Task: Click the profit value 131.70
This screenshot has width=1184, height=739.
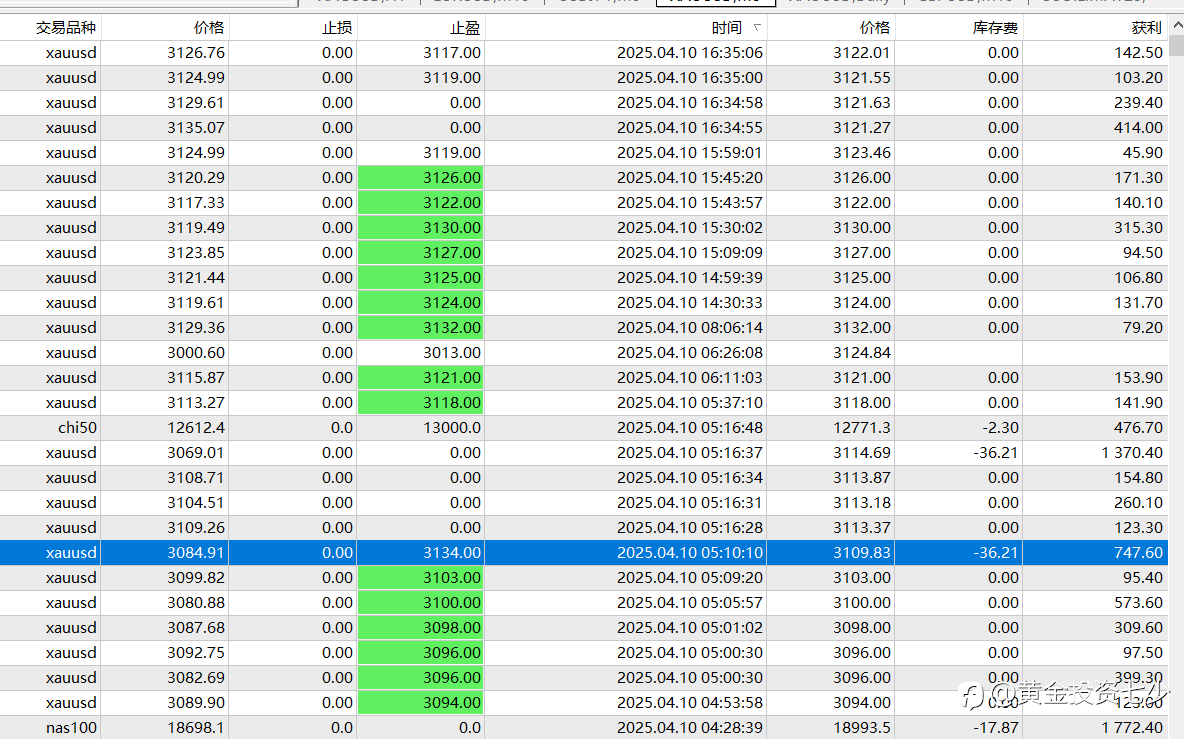Action: tap(1139, 303)
